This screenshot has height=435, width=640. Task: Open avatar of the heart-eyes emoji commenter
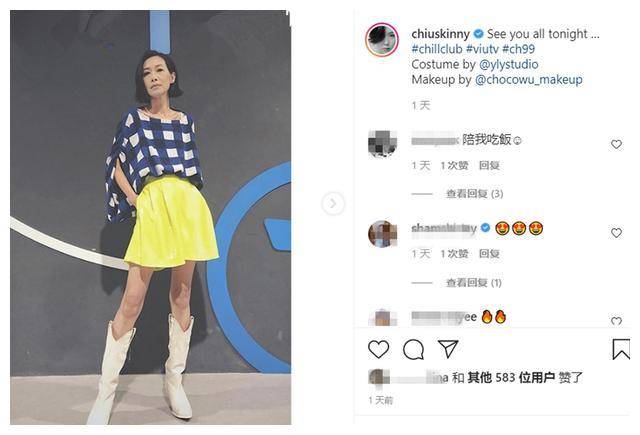382,234
